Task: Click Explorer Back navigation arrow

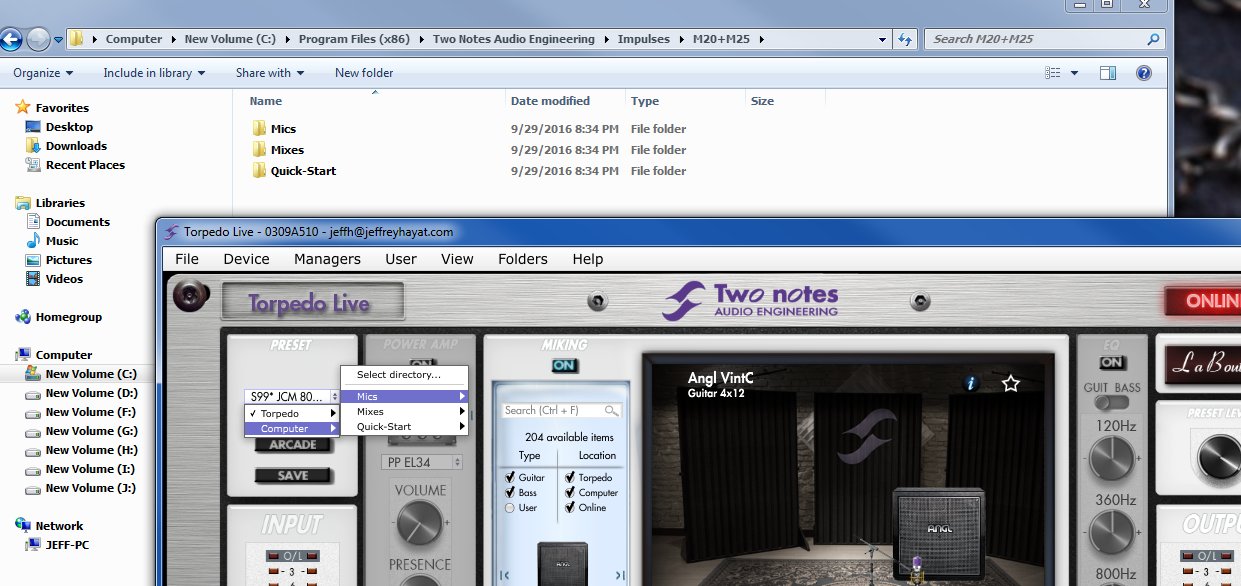Action: (x=11, y=40)
